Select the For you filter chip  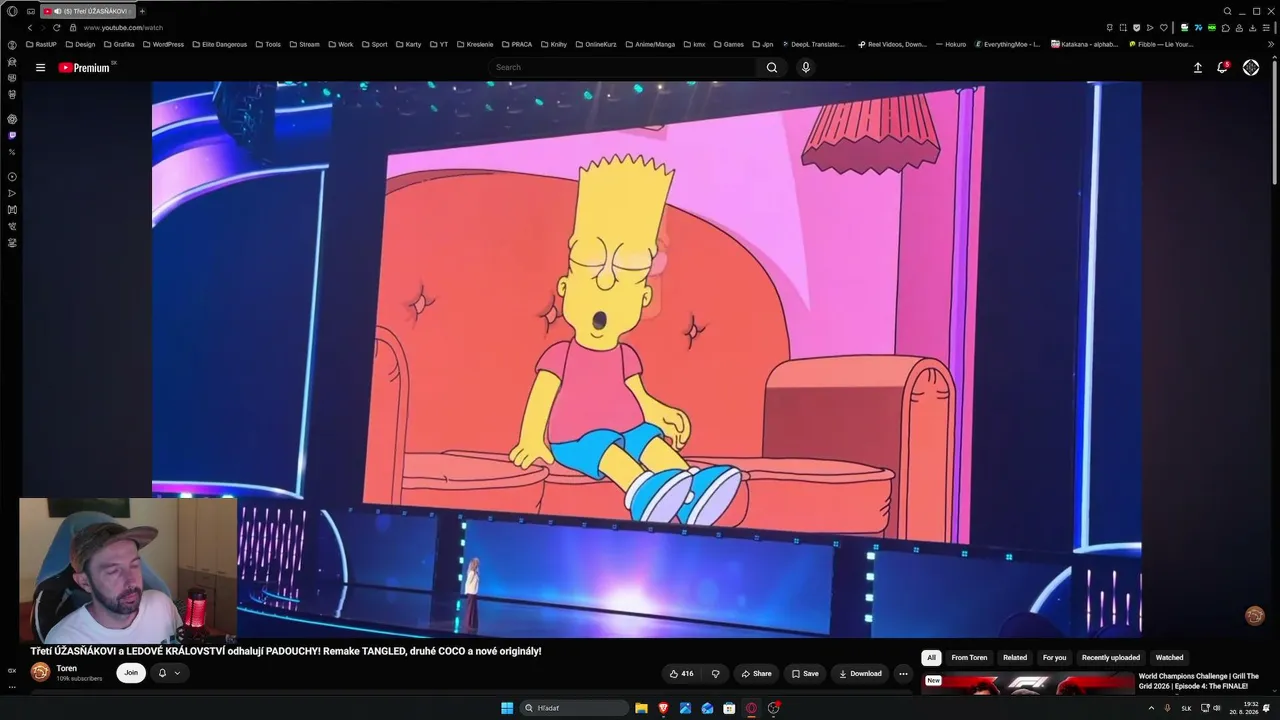(x=1054, y=658)
